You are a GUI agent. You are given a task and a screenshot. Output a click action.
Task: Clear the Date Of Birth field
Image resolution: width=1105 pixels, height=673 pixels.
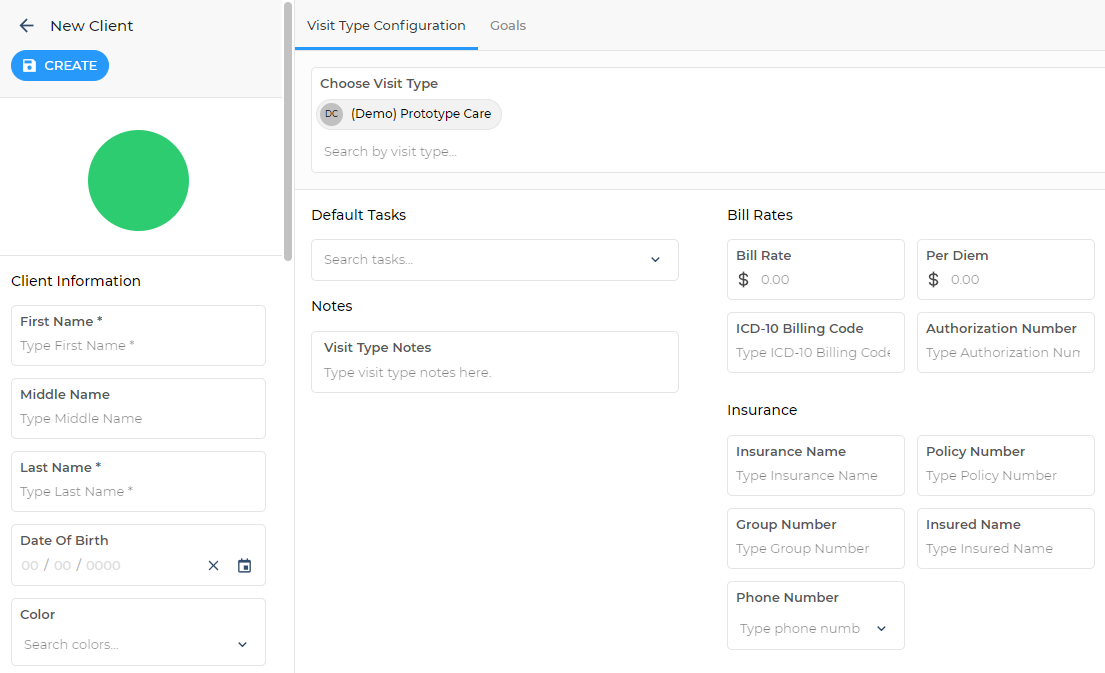(x=213, y=566)
